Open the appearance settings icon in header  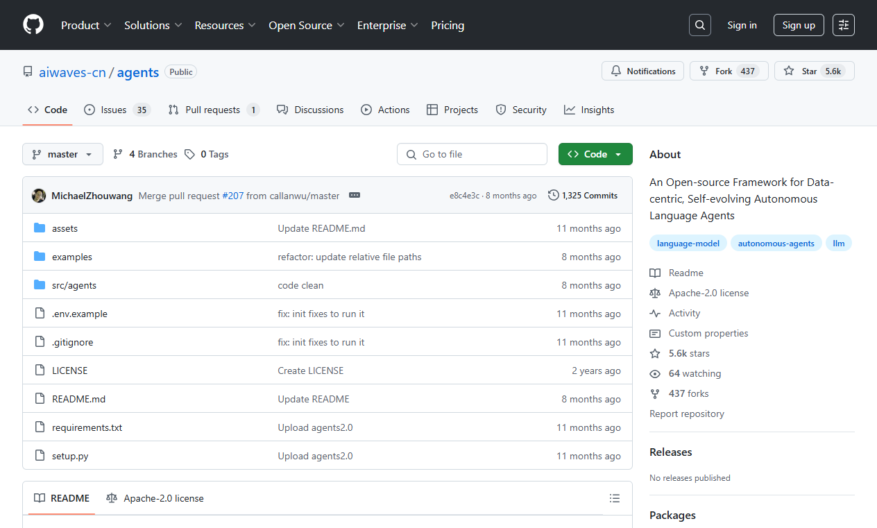(843, 25)
